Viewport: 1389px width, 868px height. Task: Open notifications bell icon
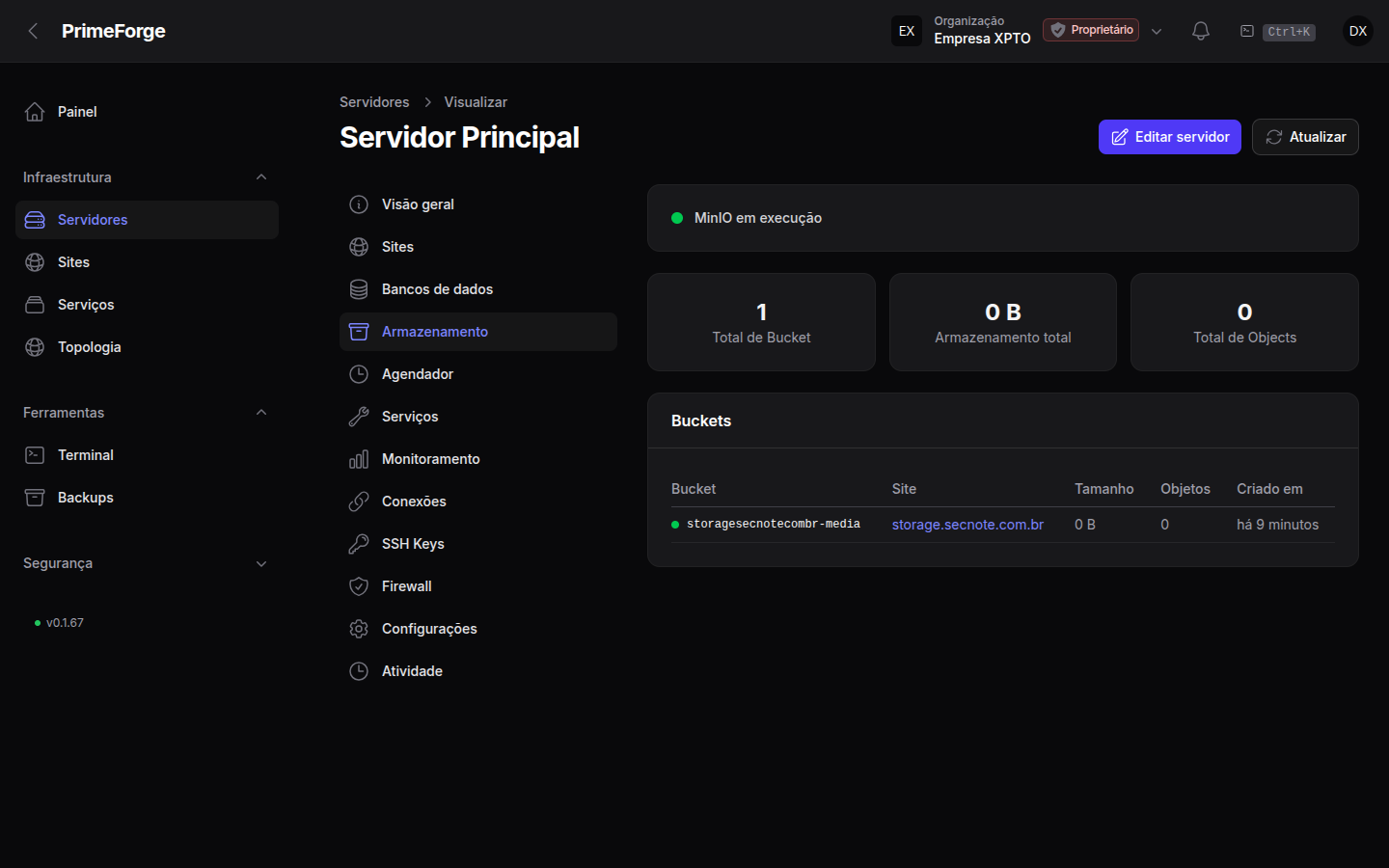pyautogui.click(x=1201, y=31)
